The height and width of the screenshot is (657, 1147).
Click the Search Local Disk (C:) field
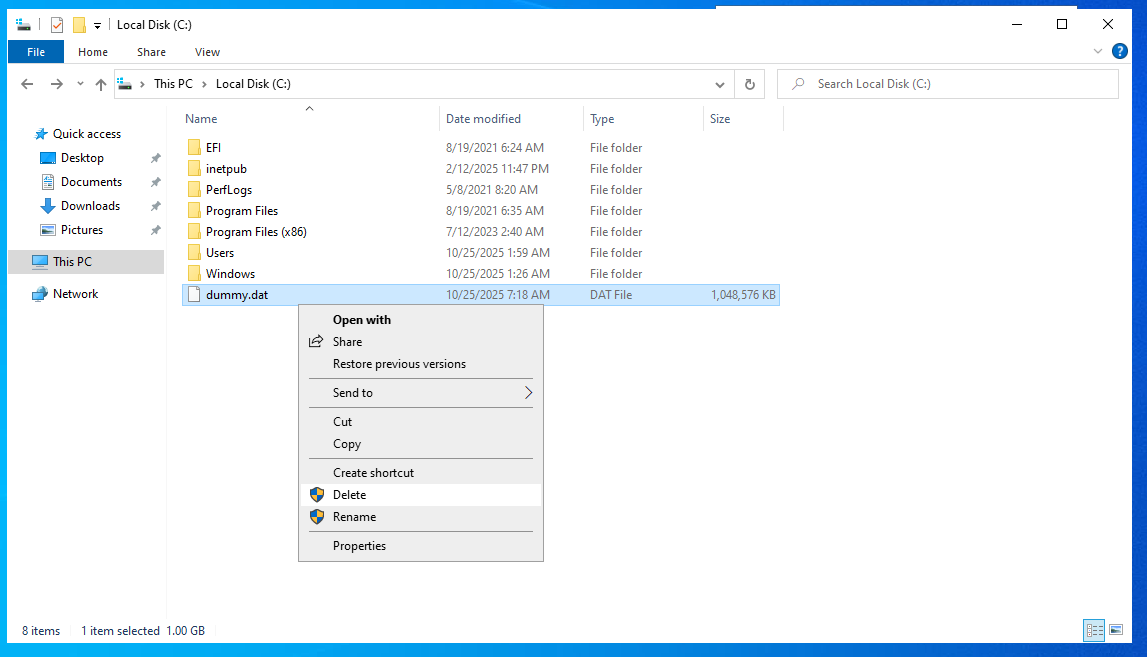pyautogui.click(x=947, y=84)
